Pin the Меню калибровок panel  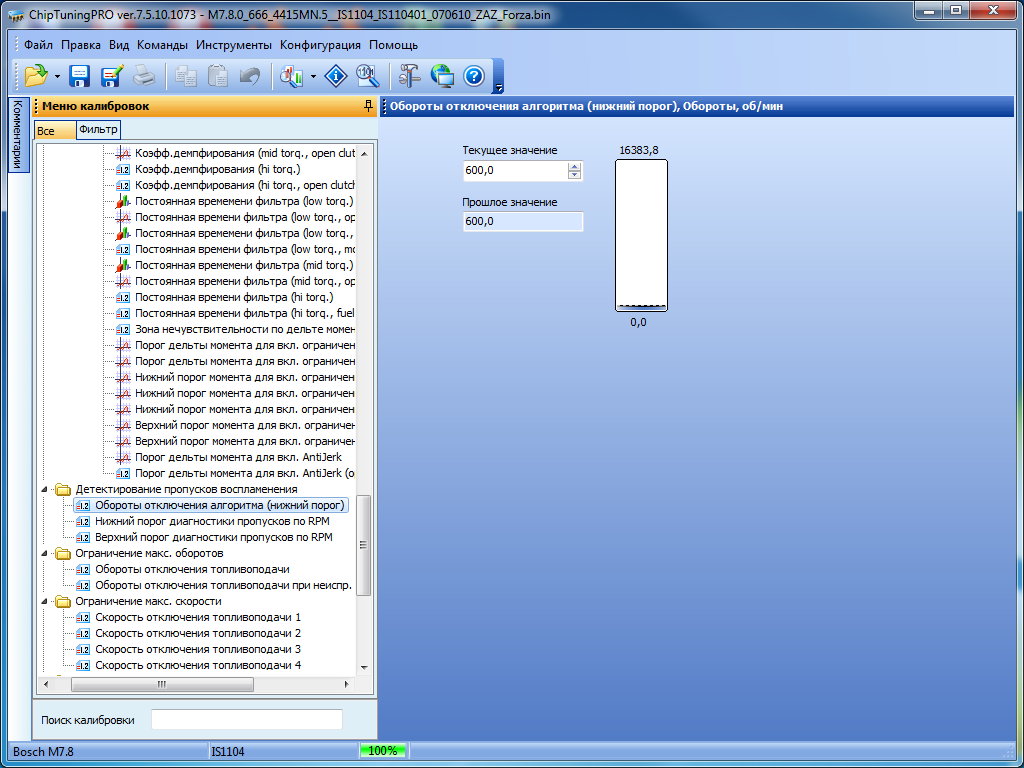(x=368, y=106)
